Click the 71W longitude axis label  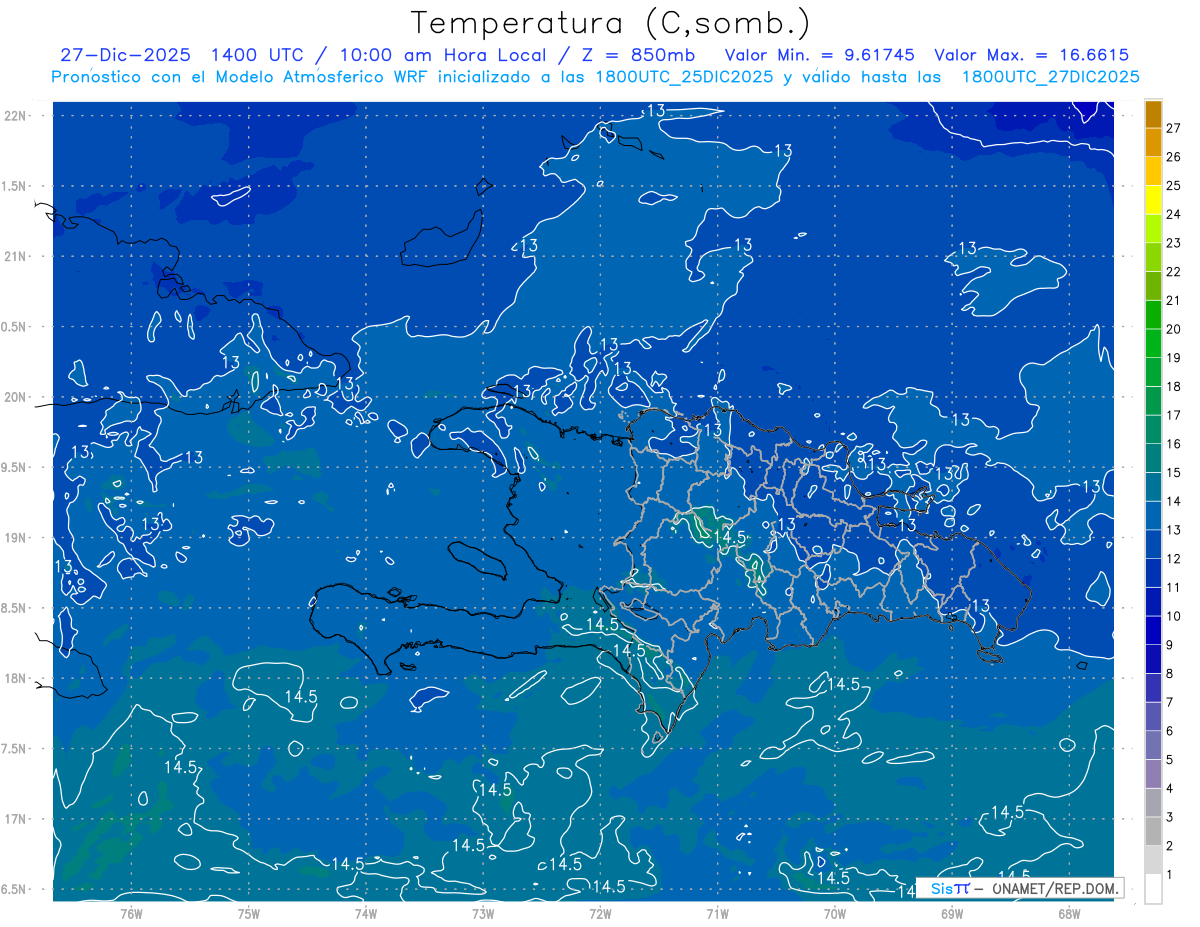717,913
